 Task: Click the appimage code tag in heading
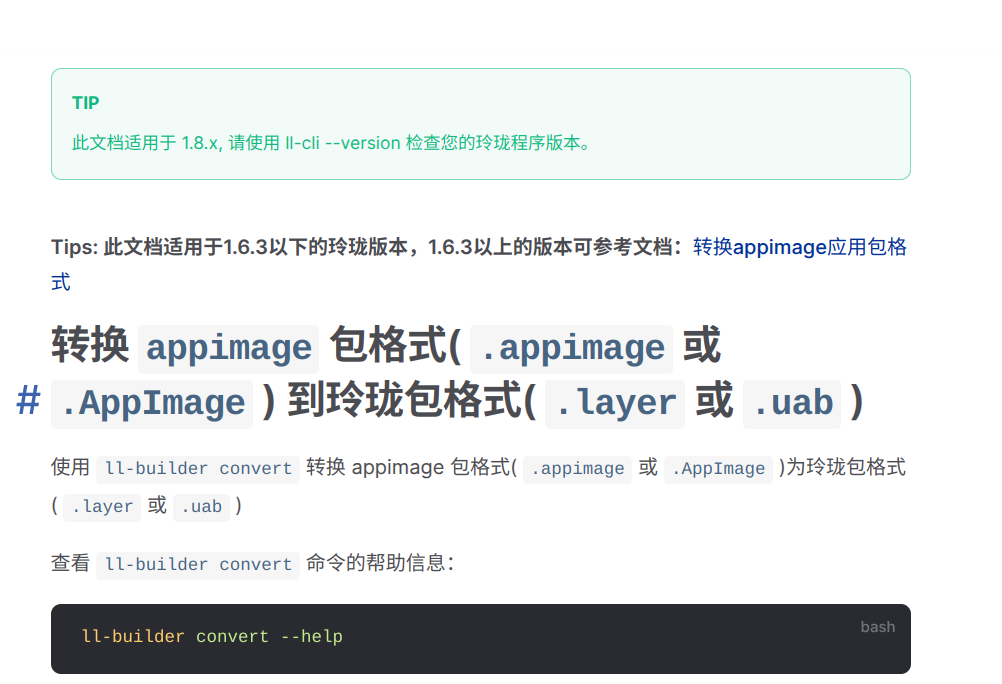(229, 349)
